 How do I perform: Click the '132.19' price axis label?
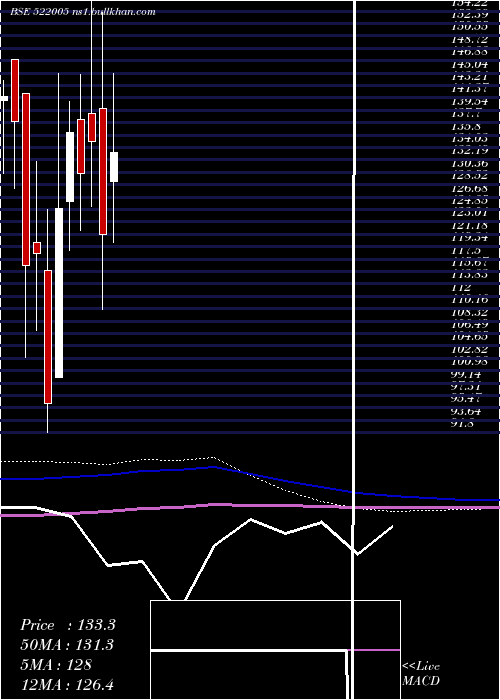(469, 151)
